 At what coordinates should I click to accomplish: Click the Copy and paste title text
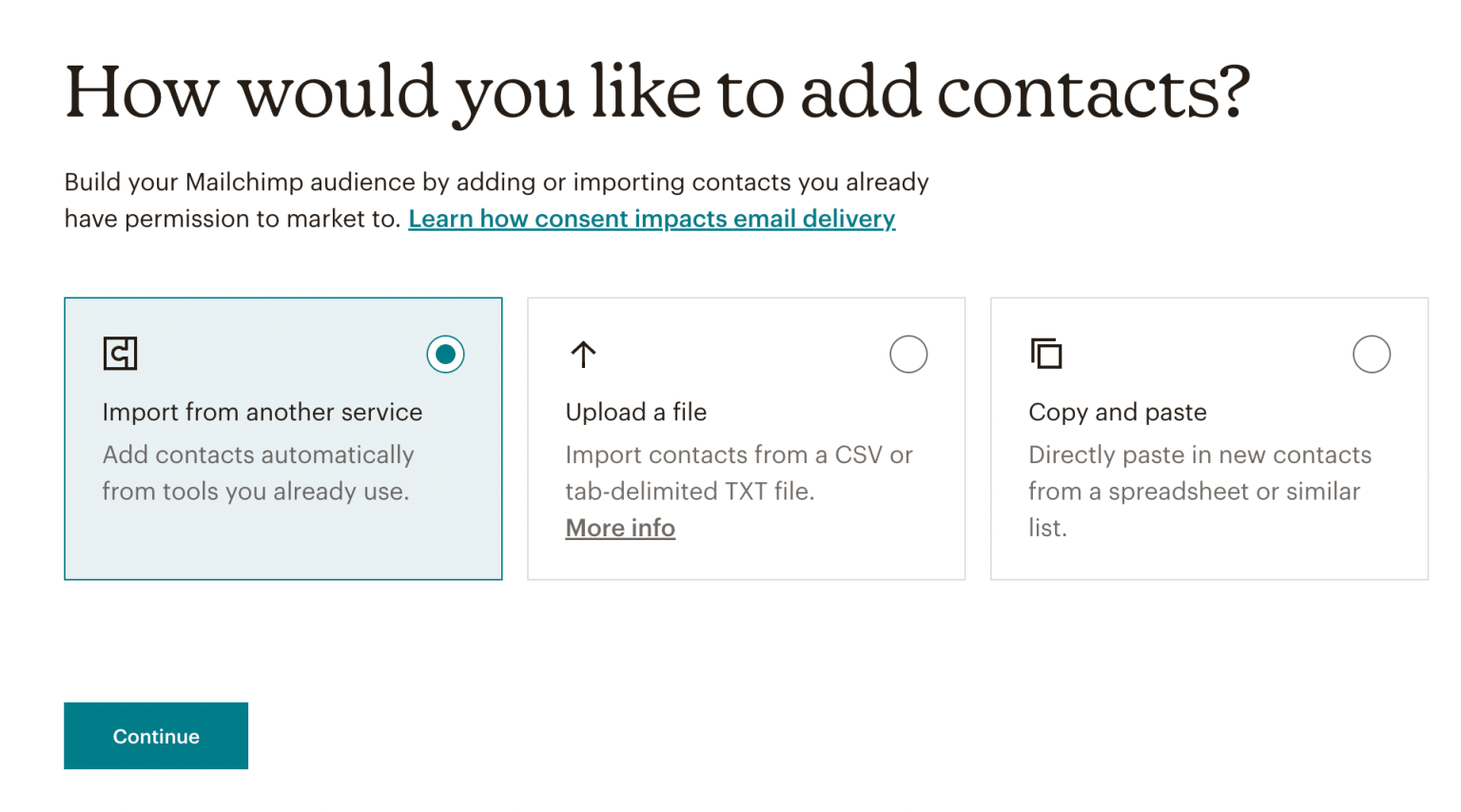point(1117,413)
